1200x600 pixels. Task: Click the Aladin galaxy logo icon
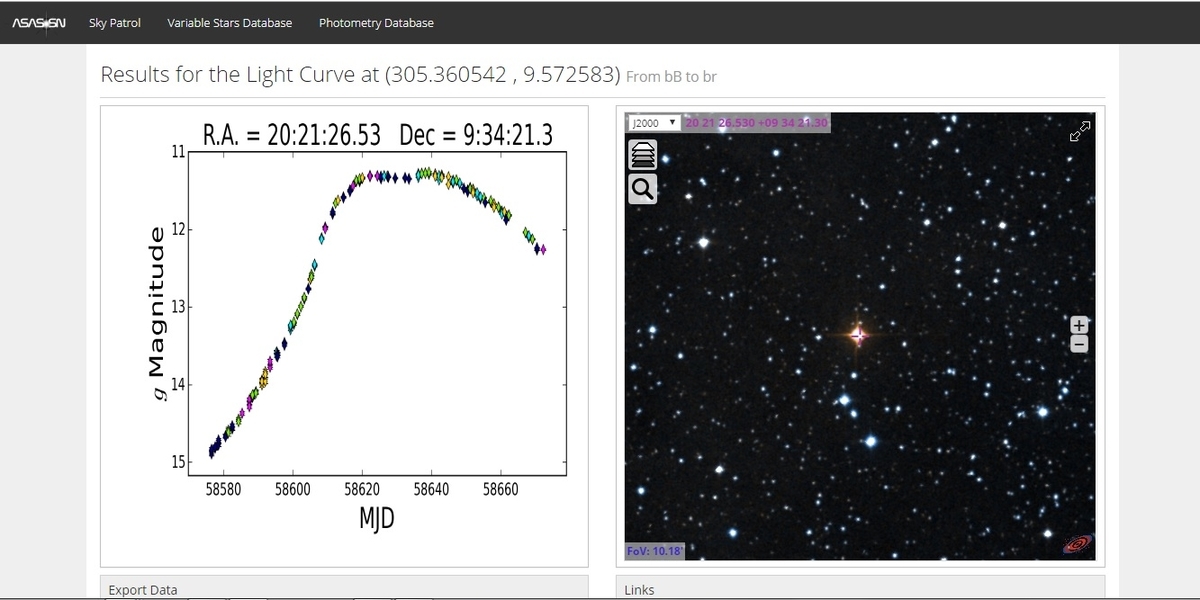(1078, 545)
